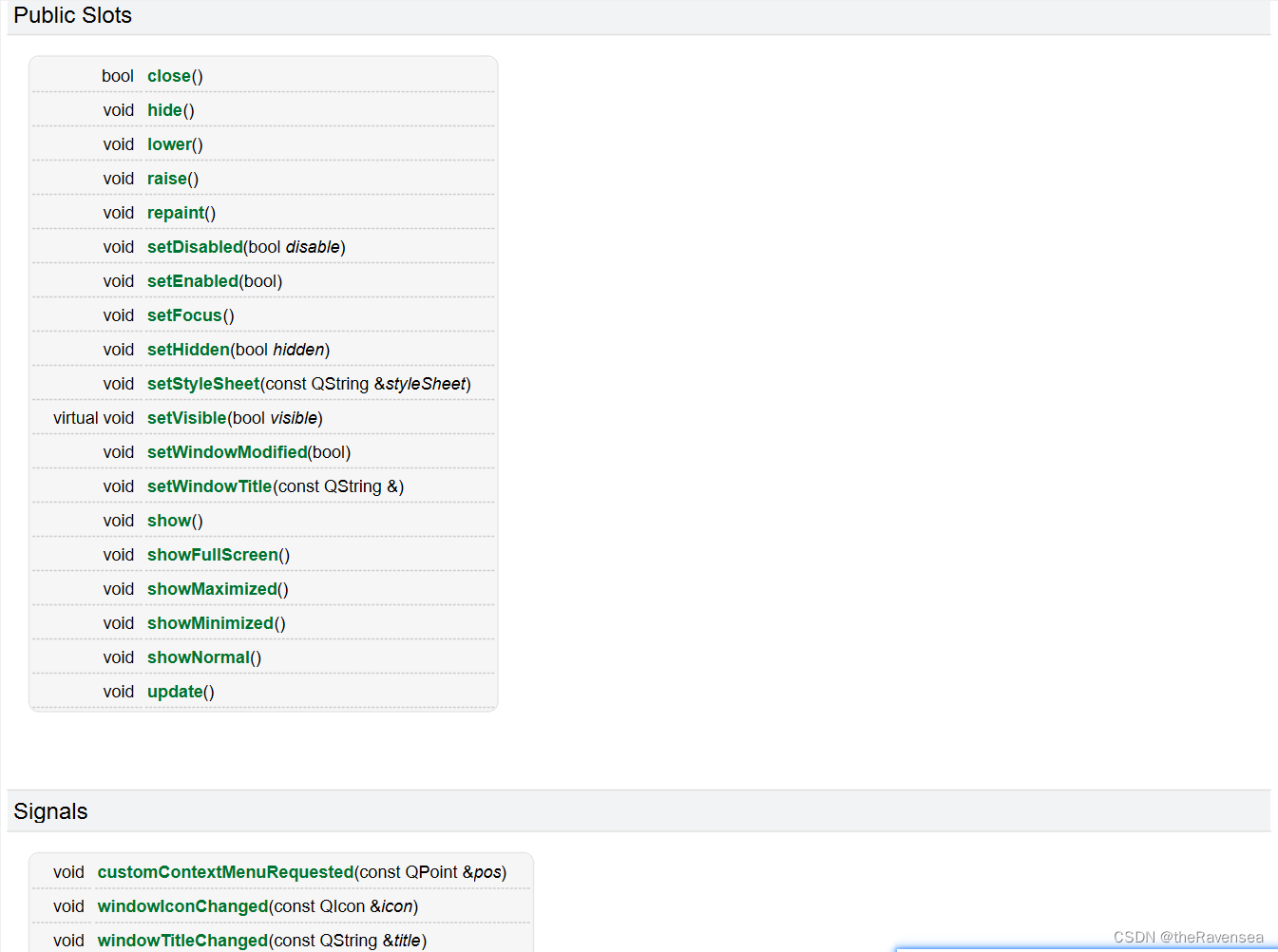Click the 'icon' parameter in windowIconChanged

tap(397, 906)
